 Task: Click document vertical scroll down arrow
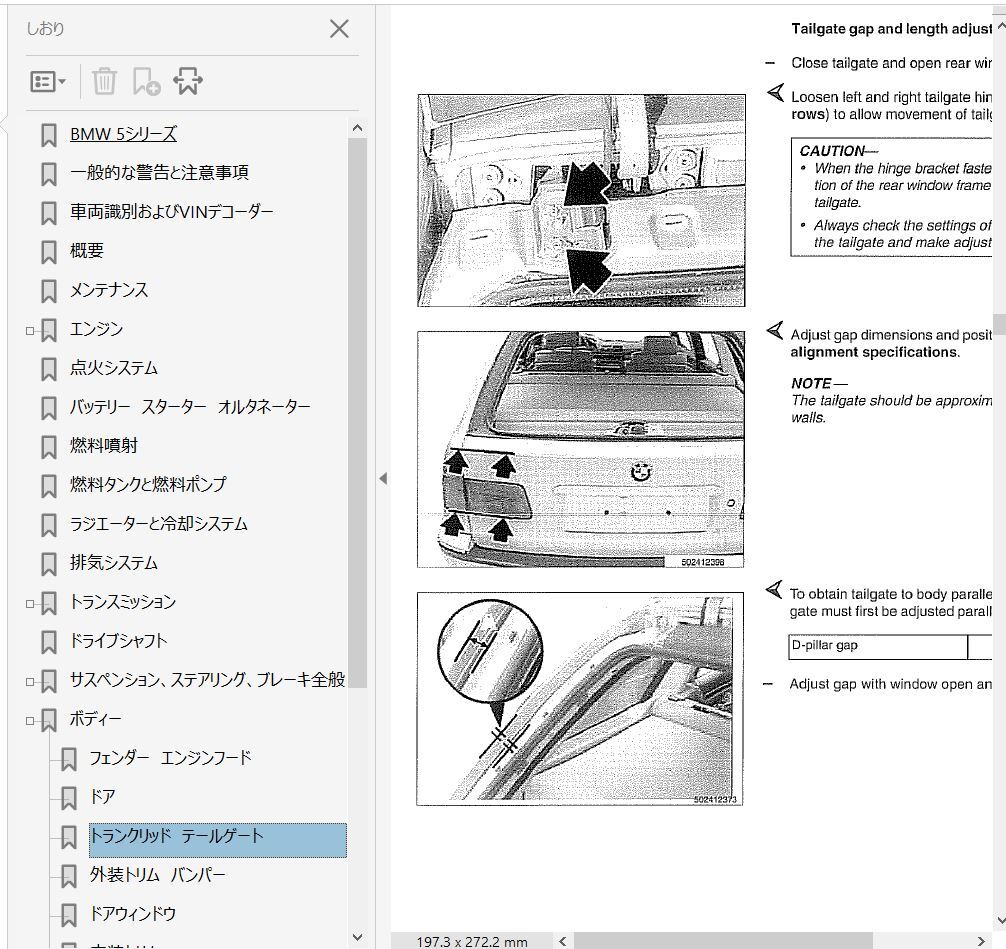1000,920
